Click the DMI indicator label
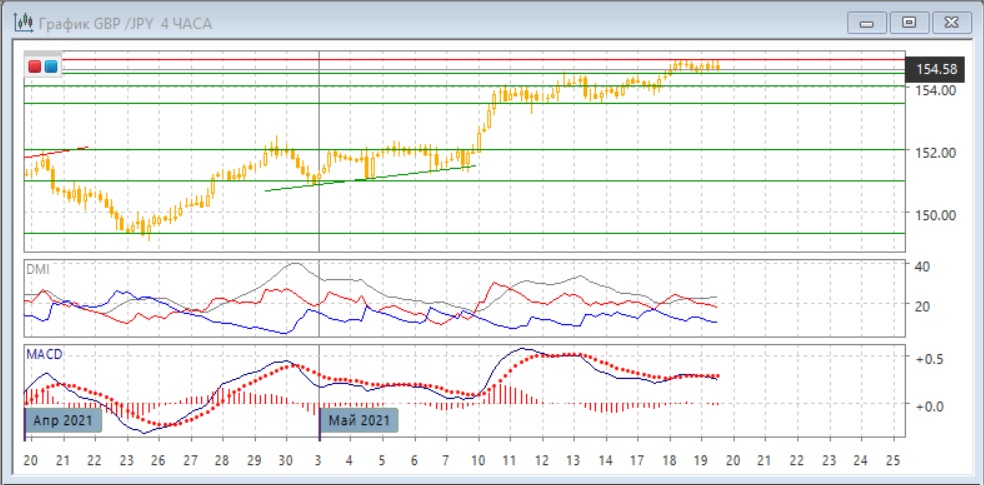 tap(37, 270)
